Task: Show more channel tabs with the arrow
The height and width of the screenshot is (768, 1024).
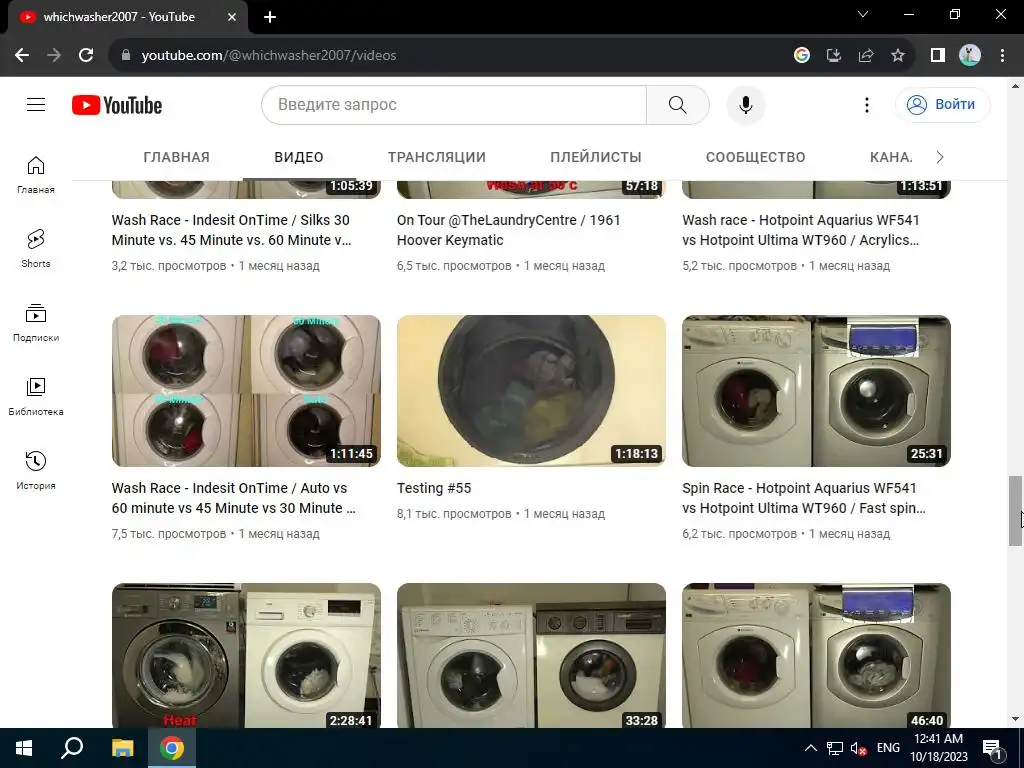Action: pyautogui.click(x=940, y=157)
